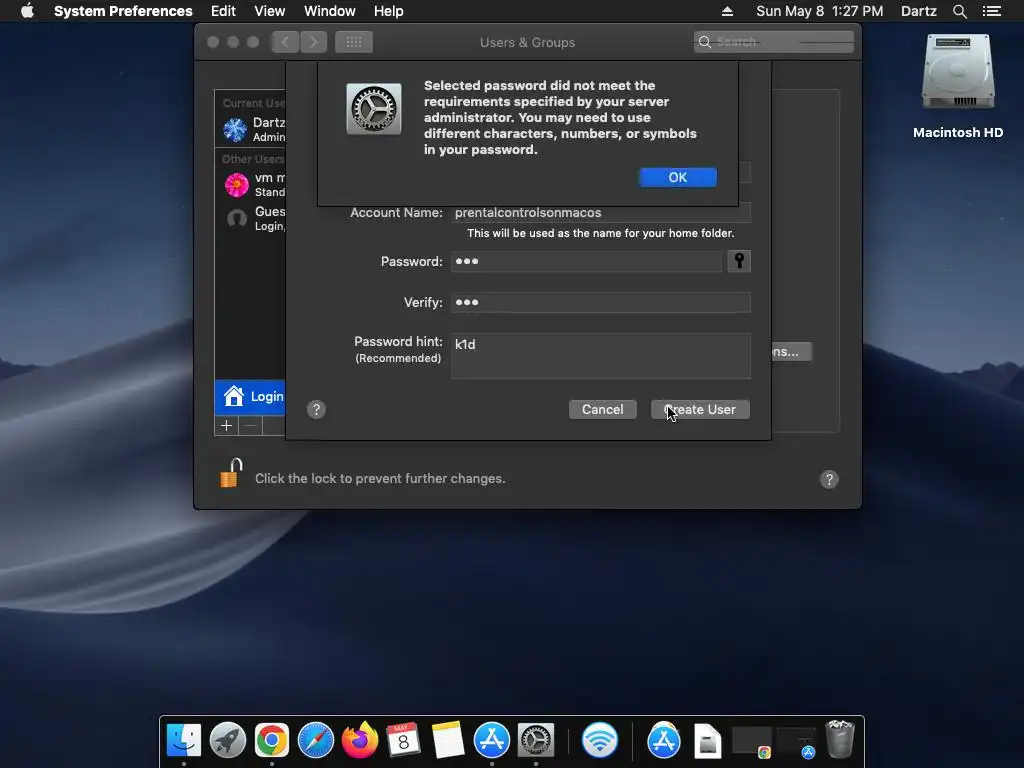
Task: Select the Guest User entry
Action: 250,218
